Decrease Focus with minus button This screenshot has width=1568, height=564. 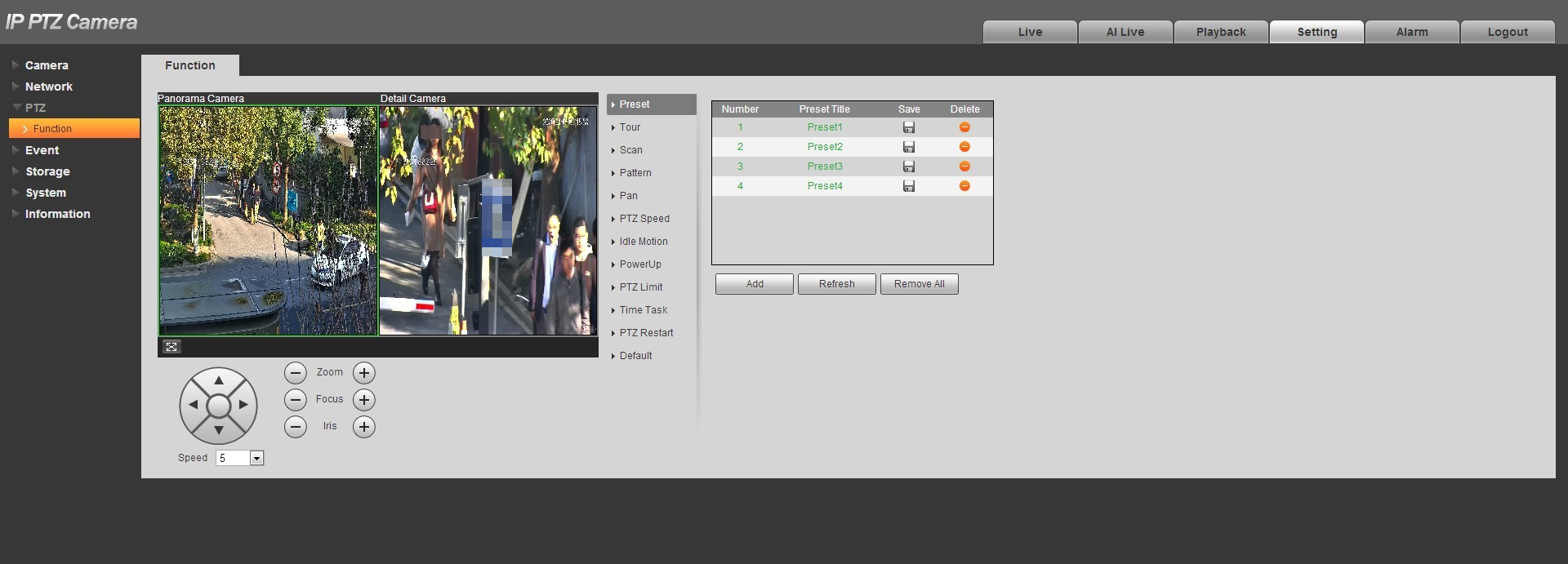coord(296,400)
